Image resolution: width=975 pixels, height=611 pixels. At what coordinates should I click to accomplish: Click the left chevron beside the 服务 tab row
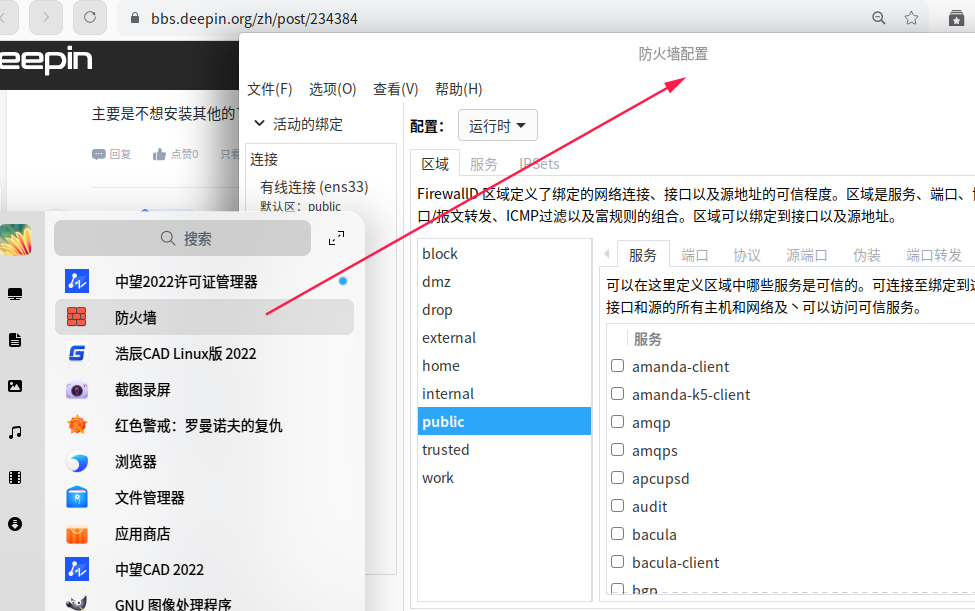608,254
